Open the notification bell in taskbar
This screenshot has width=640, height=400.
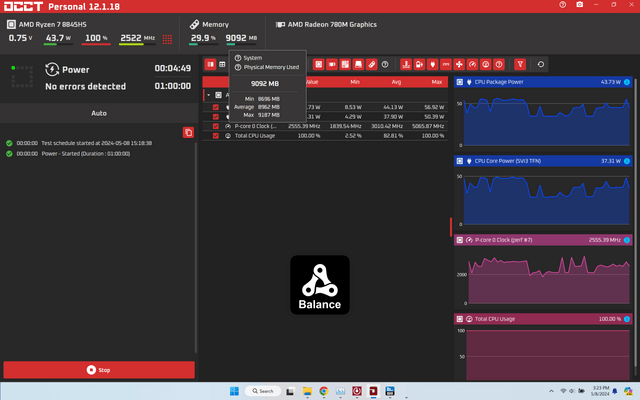pyautogui.click(x=615, y=391)
